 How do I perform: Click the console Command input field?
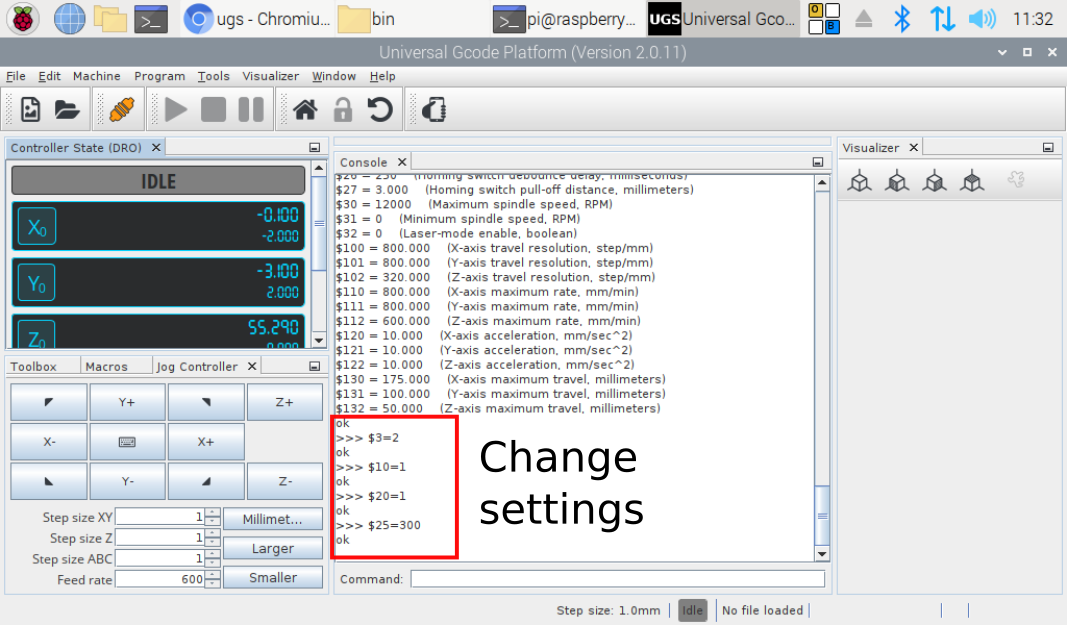618,579
